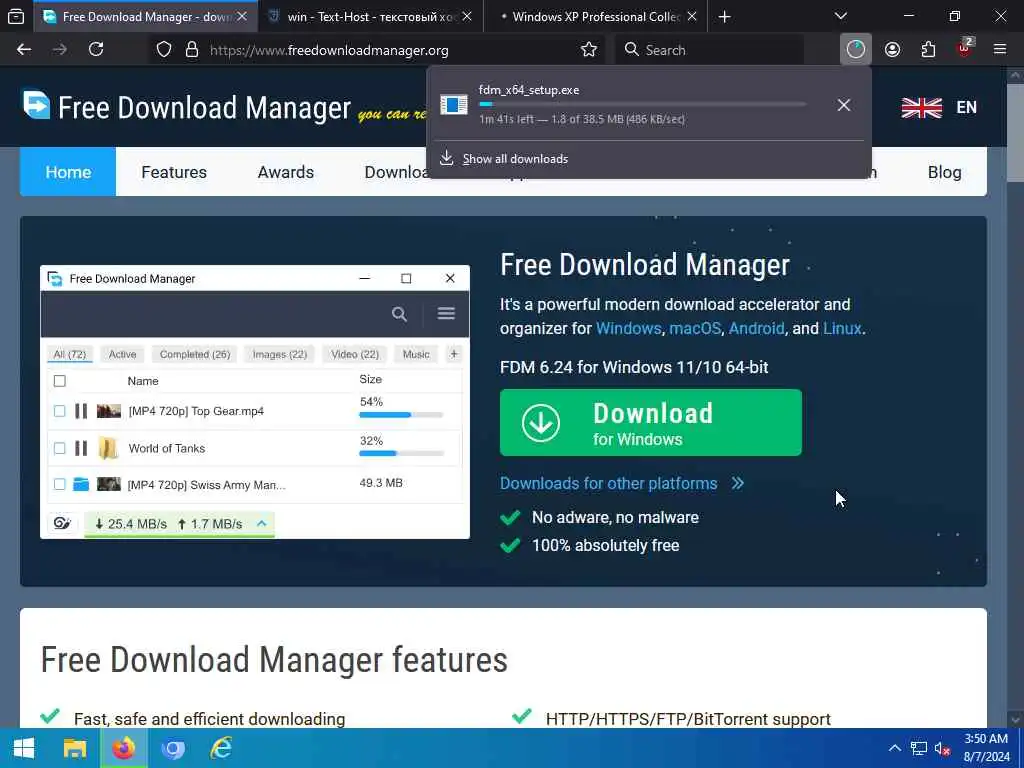Open the Windows Start button
1024x768 pixels.
[x=24, y=748]
